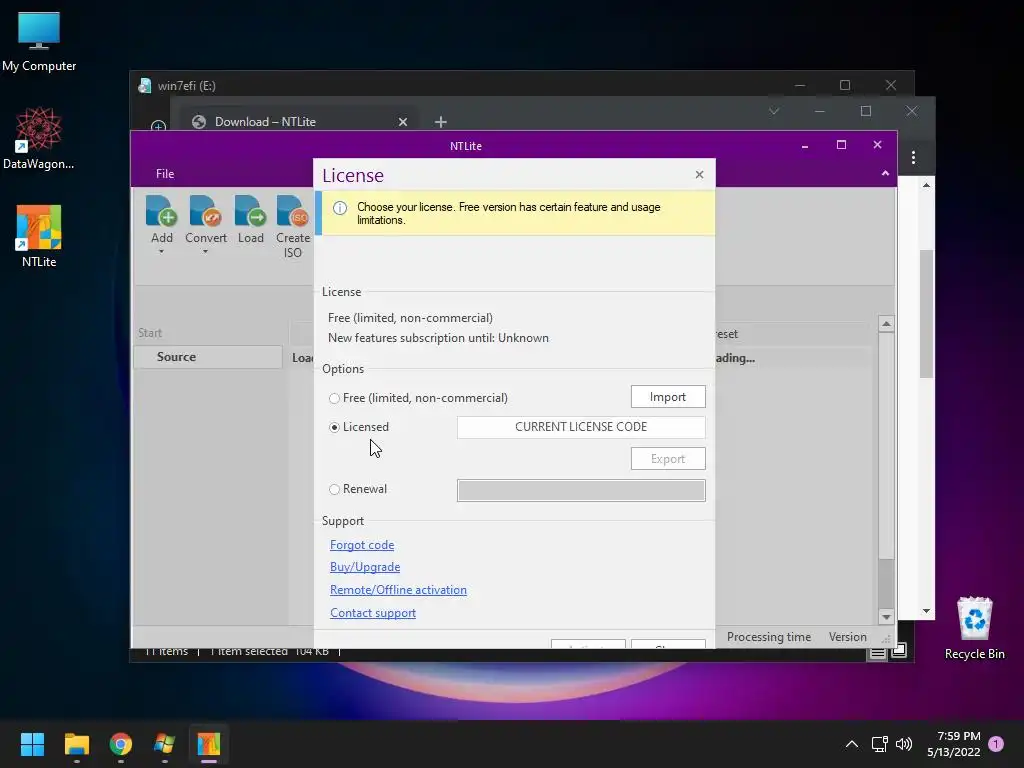Close the Download – NTLite browser tab
The width and height of the screenshot is (1024, 768).
(x=403, y=122)
